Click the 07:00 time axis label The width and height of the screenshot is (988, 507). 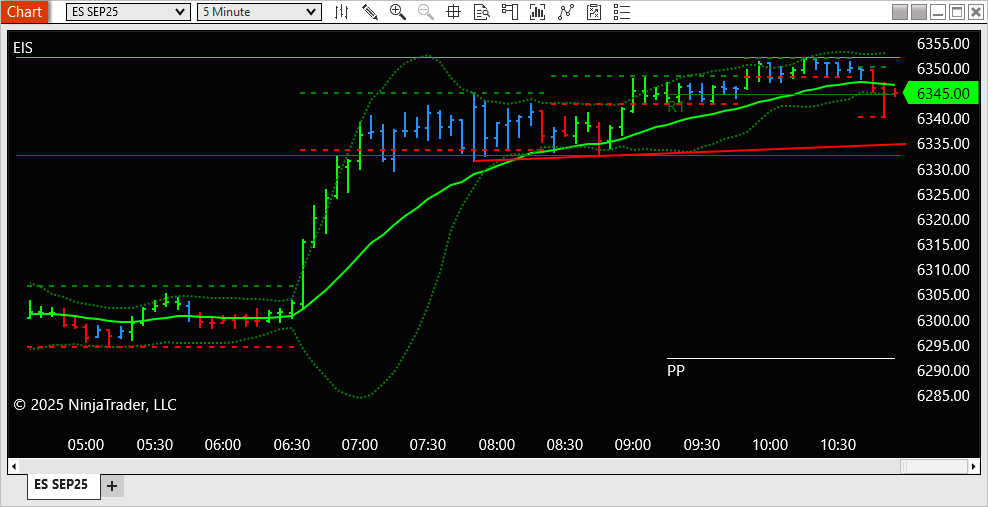pos(360,445)
